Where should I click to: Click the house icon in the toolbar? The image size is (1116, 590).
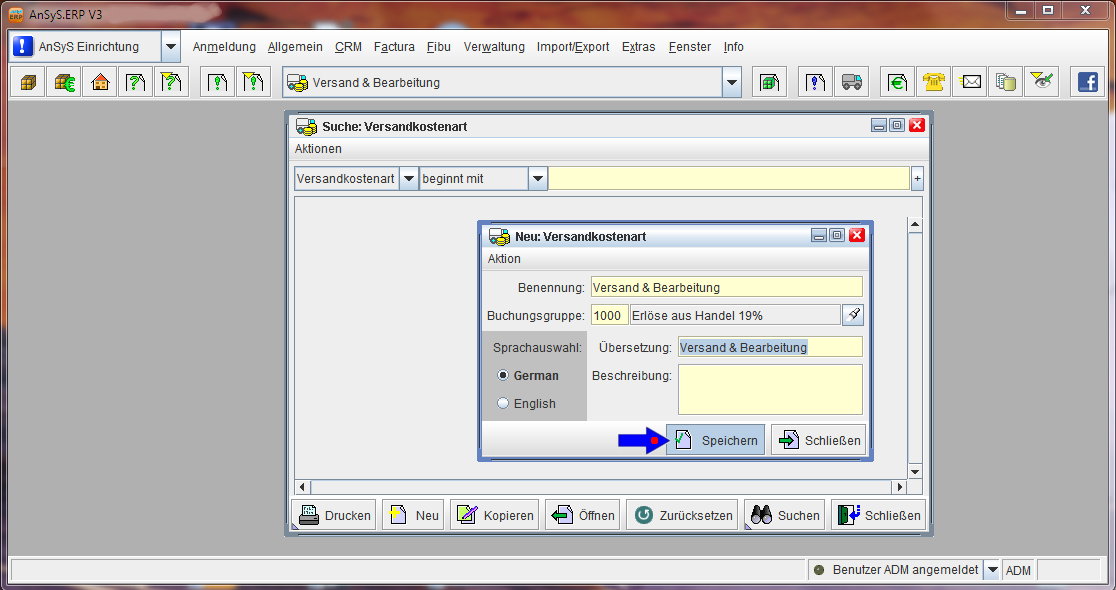[100, 82]
